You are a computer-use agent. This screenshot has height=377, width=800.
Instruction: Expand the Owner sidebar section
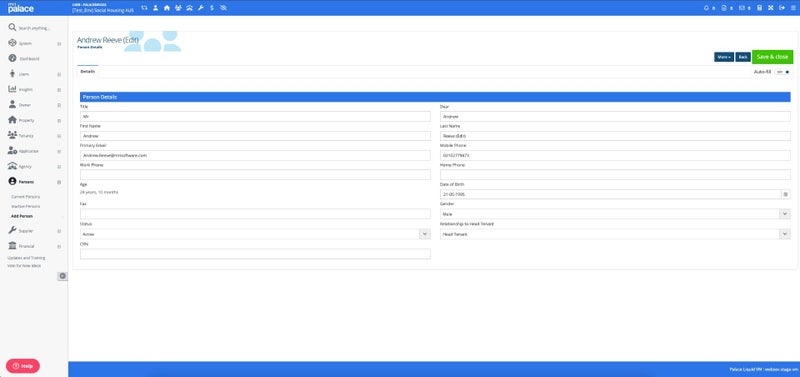(x=59, y=105)
